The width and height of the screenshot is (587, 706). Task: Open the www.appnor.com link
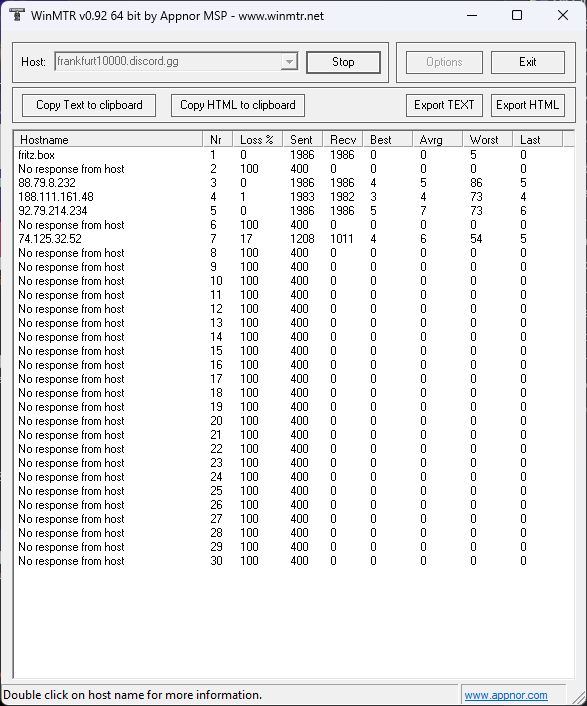[x=506, y=696]
